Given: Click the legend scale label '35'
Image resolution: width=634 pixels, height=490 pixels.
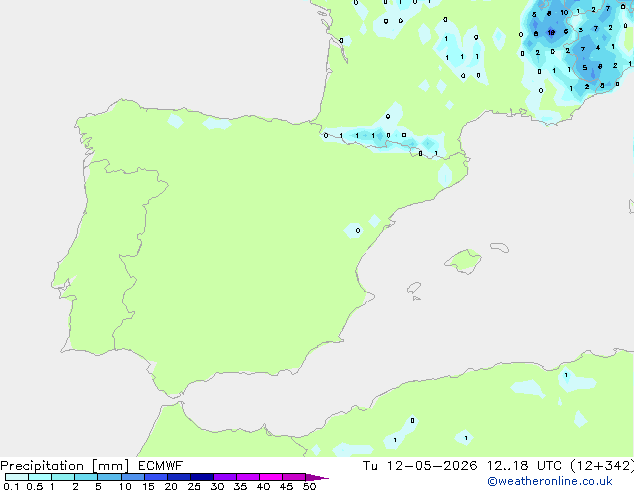Looking at the screenshot, I should pyautogui.click(x=240, y=486).
